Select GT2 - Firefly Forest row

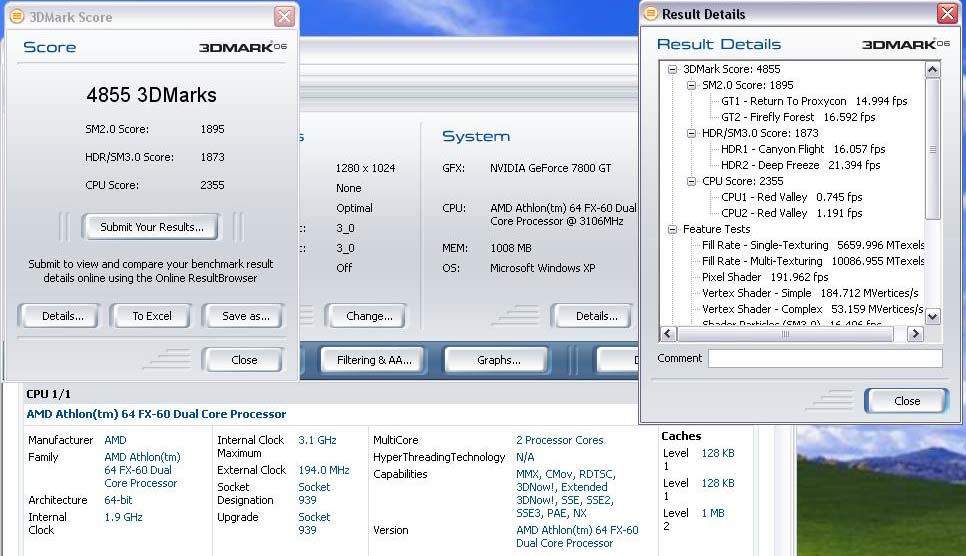pyautogui.click(x=798, y=117)
